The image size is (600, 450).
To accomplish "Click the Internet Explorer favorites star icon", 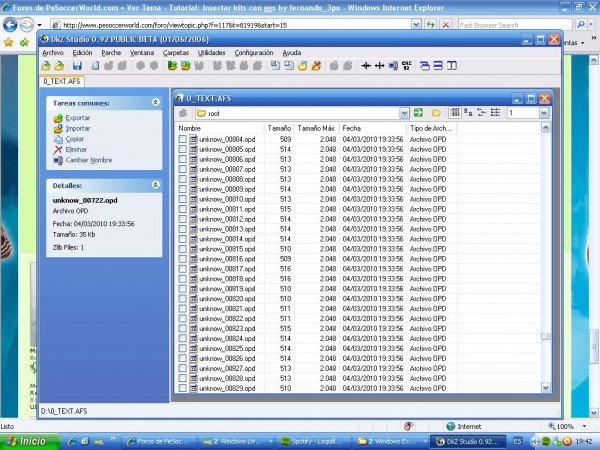I will point(8,42).
